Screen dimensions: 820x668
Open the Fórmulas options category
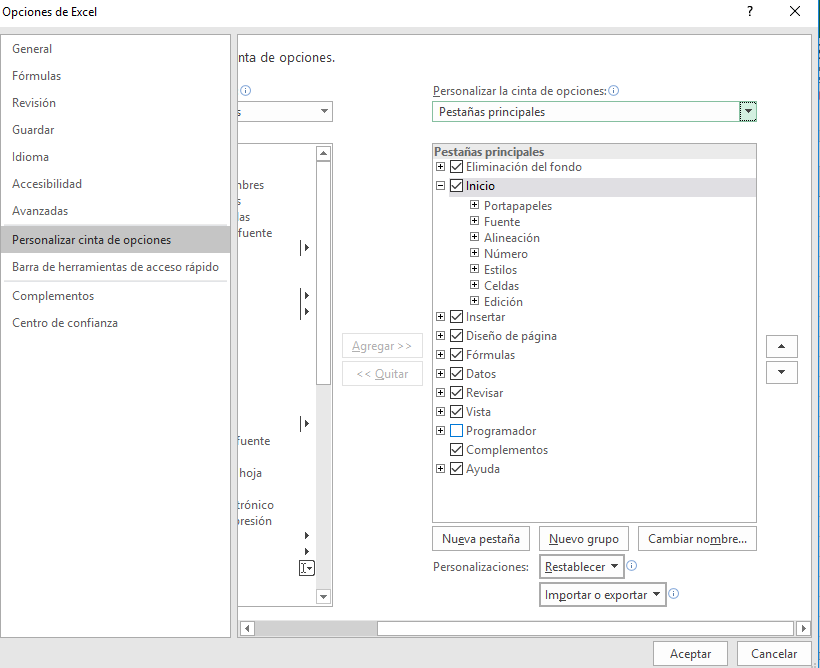tap(37, 76)
